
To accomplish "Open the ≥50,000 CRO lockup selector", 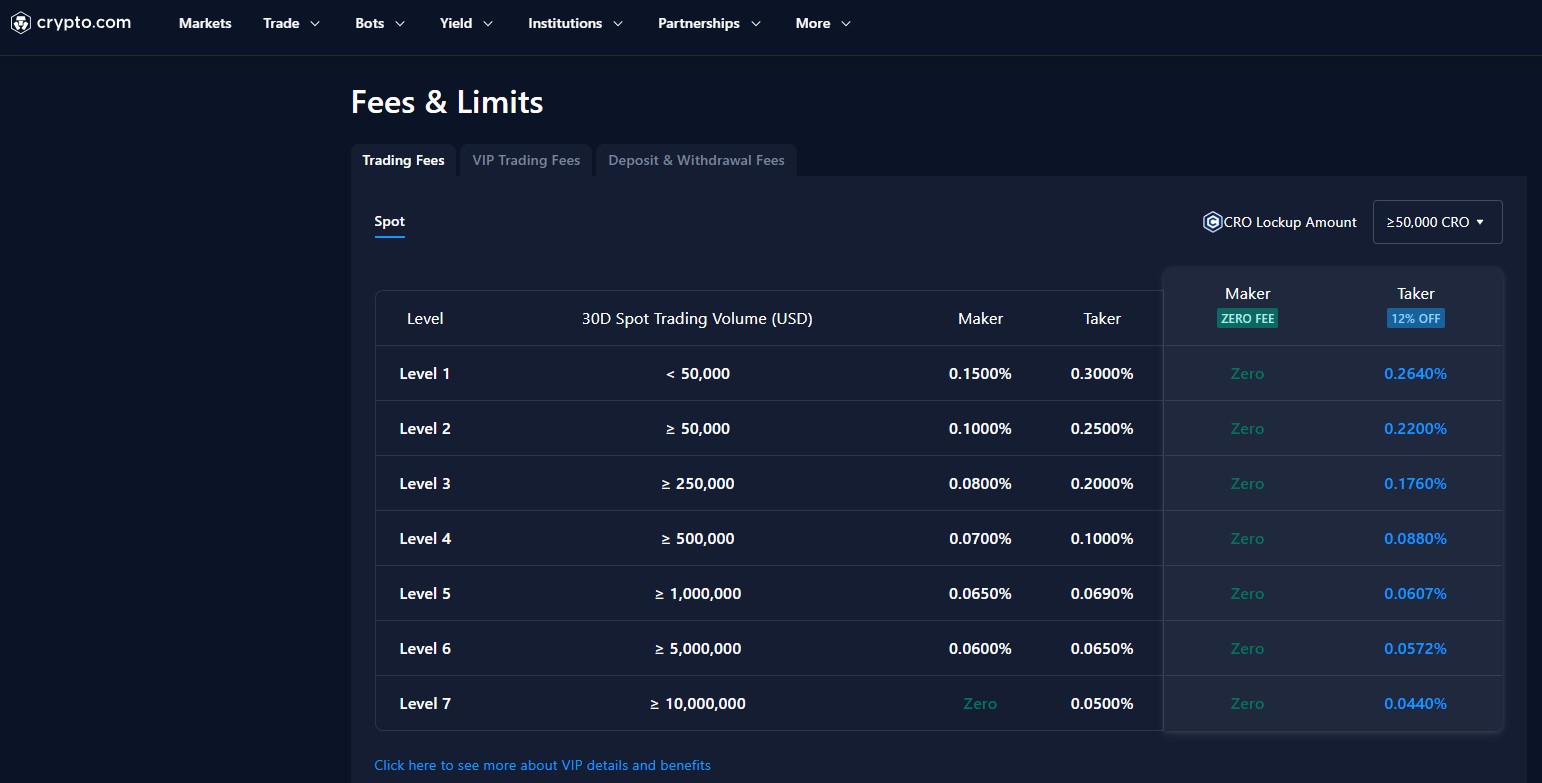I will point(1437,222).
